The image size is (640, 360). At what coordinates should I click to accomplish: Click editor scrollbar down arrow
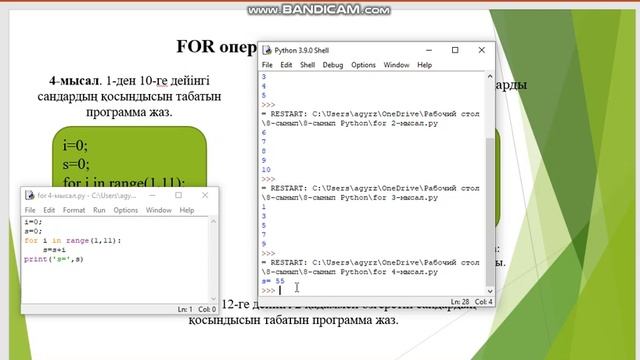tap(213, 300)
